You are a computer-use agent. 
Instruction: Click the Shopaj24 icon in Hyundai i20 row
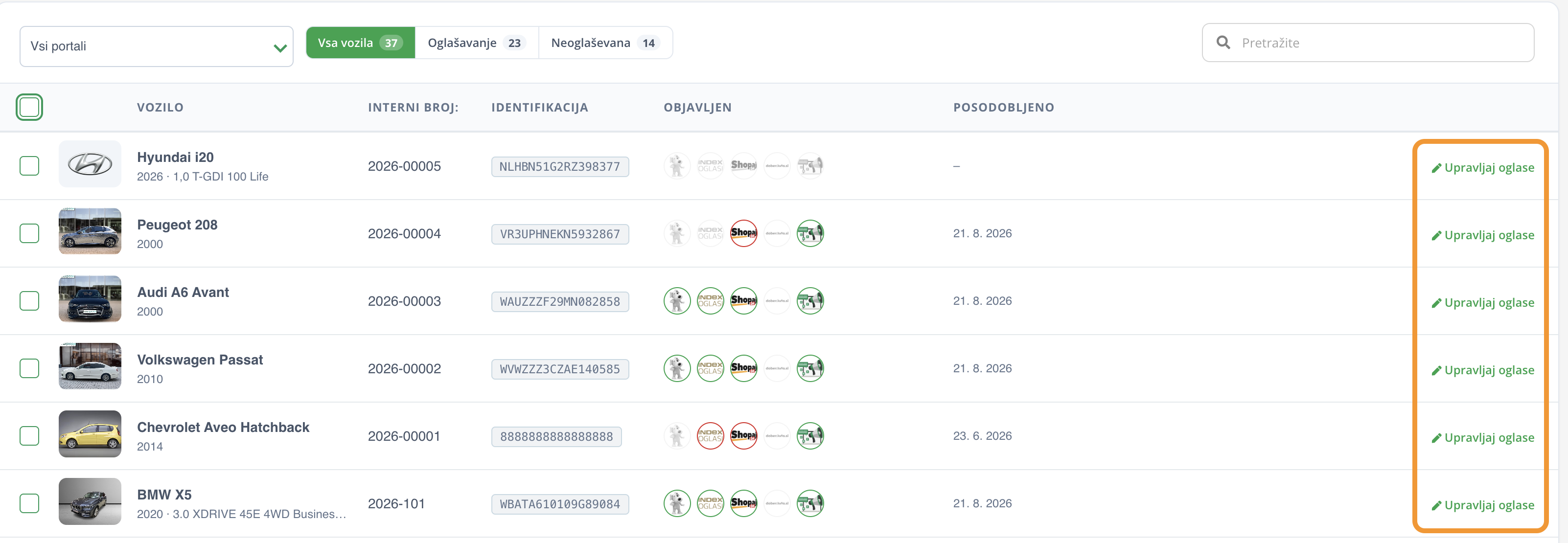point(744,165)
